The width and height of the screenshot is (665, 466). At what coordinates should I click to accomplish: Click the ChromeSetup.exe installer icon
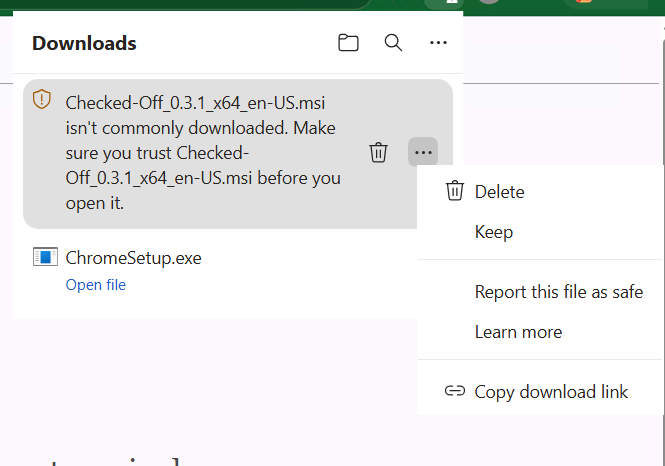(x=45, y=257)
